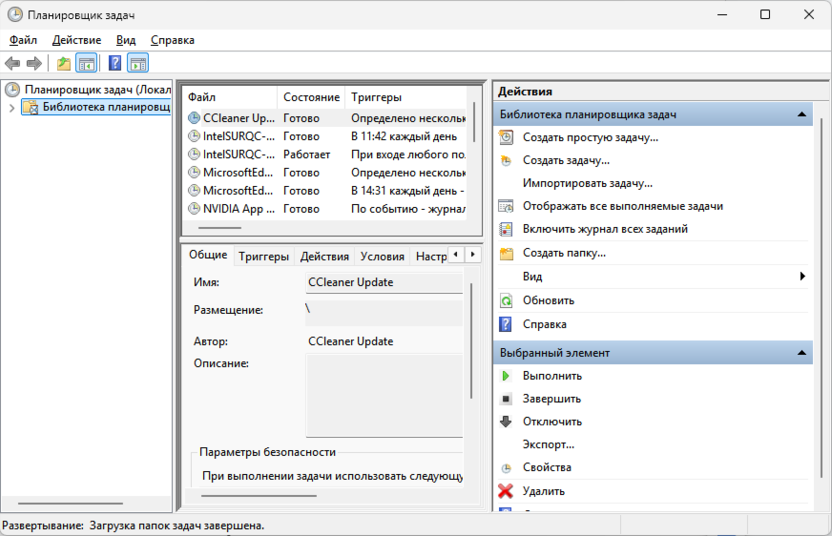Viewport: 832px width, 536px height.
Task: Select the NVIDIA App task row
Action: coord(238,209)
